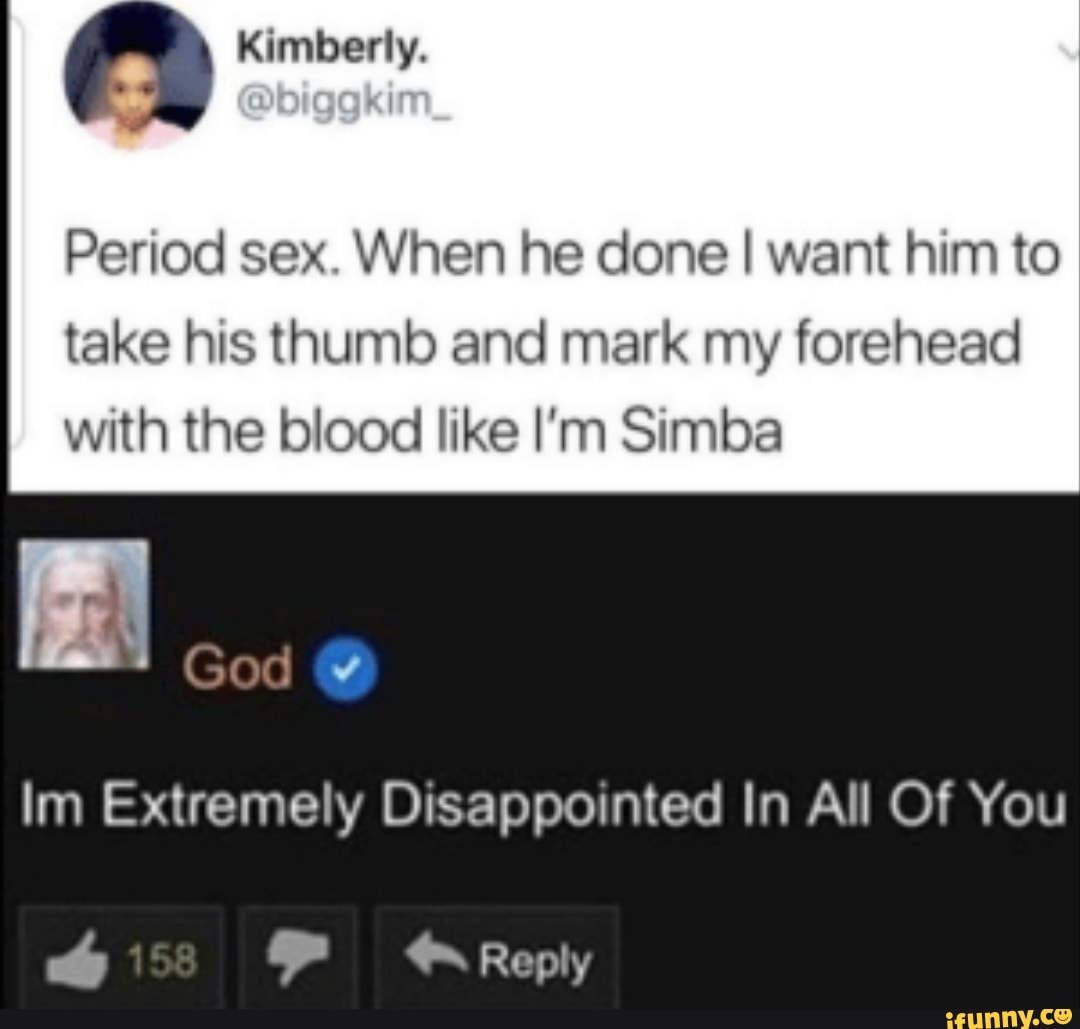Click the blue verified checkmark badge
The image size is (1080, 1029).
[346, 668]
